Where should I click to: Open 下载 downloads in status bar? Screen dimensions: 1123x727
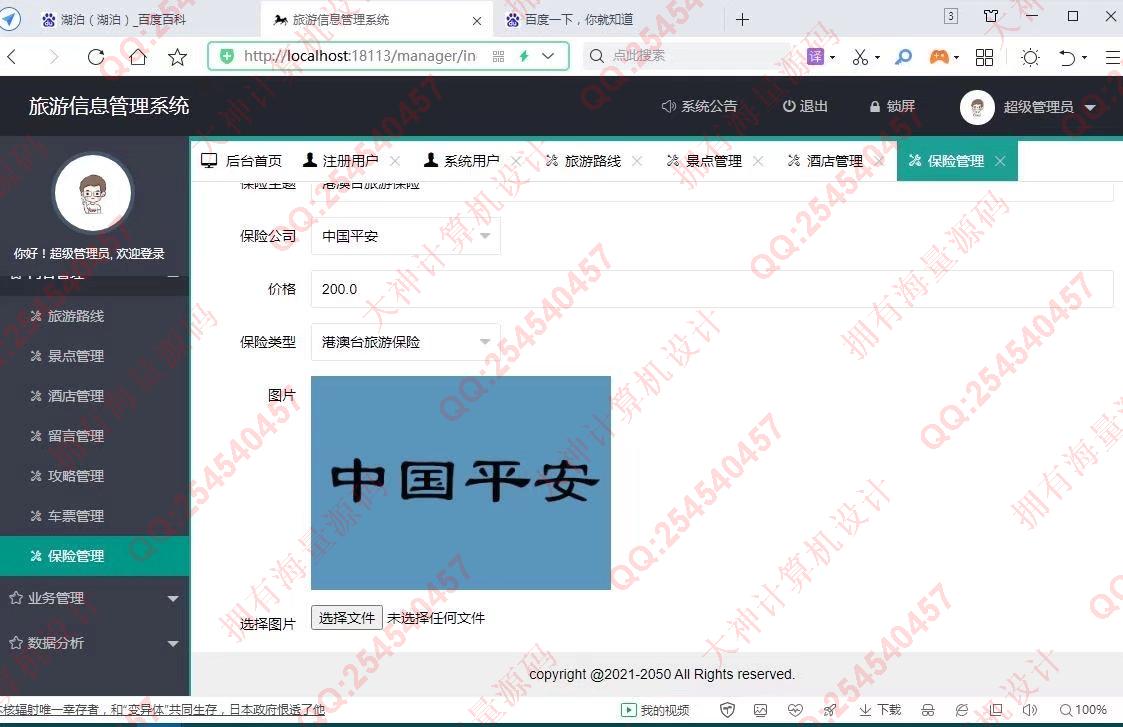(x=880, y=710)
